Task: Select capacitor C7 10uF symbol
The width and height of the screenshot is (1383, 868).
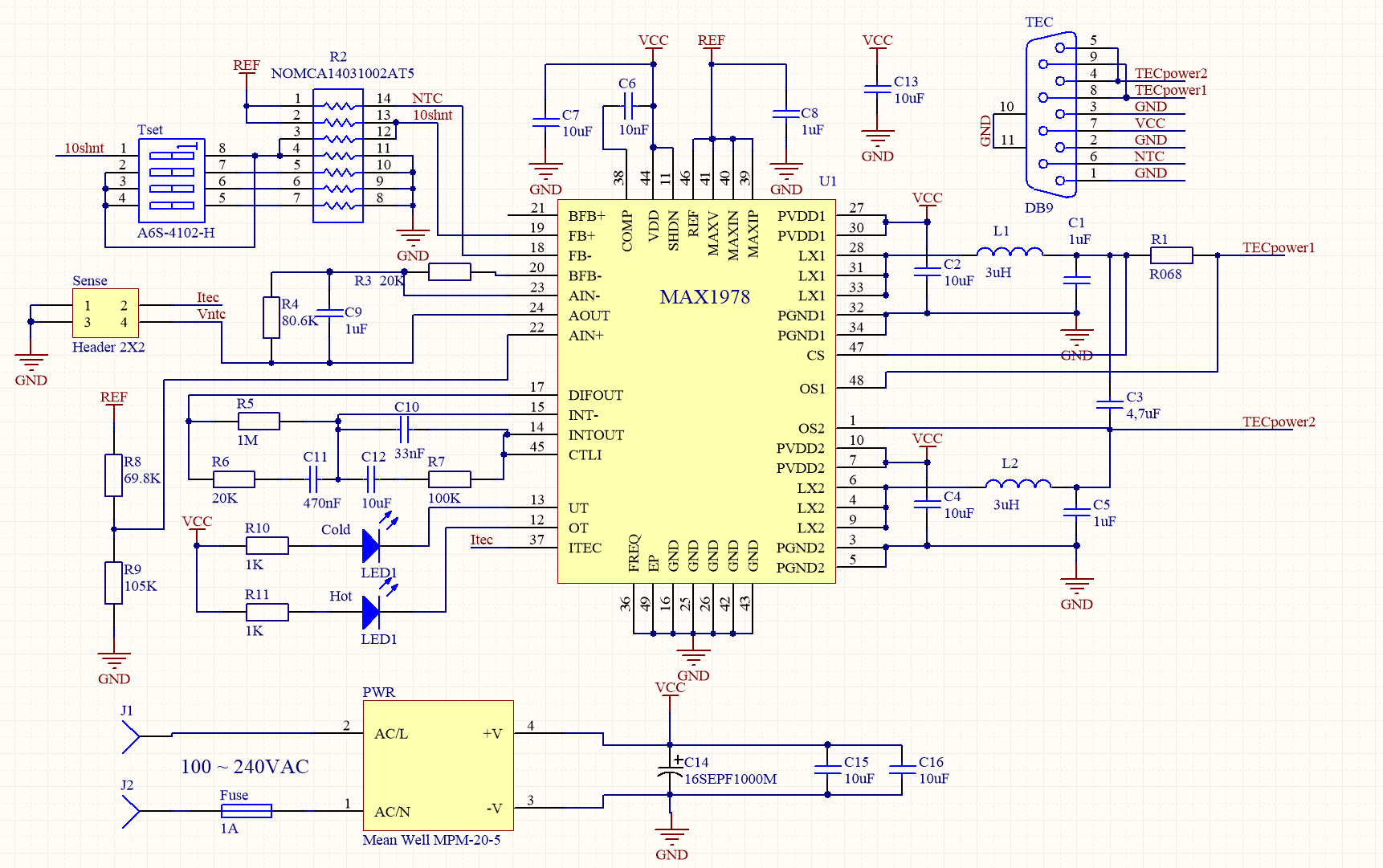Action: tap(545, 122)
